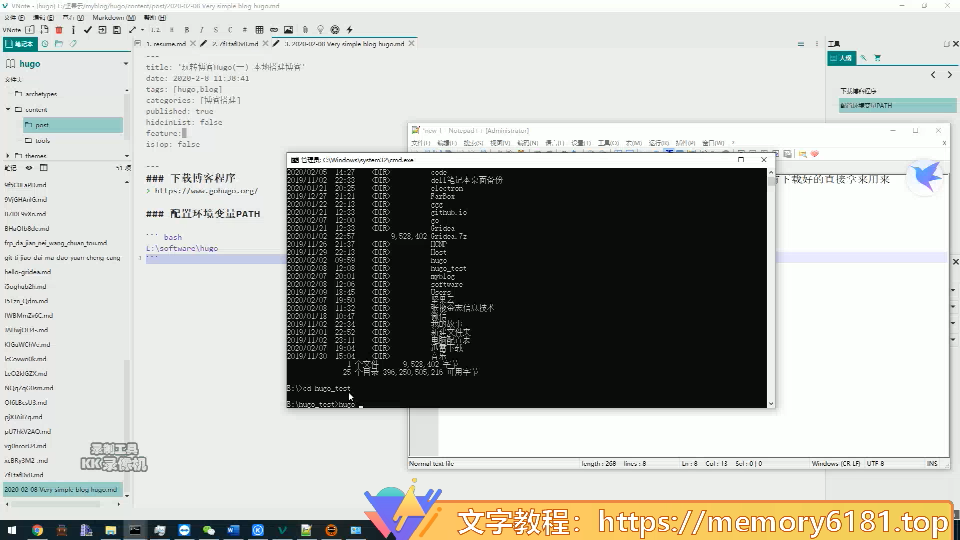Click the L:\software\hugo line in editor
Image resolution: width=960 pixels, height=540 pixels.
pyautogui.click(x=182, y=248)
